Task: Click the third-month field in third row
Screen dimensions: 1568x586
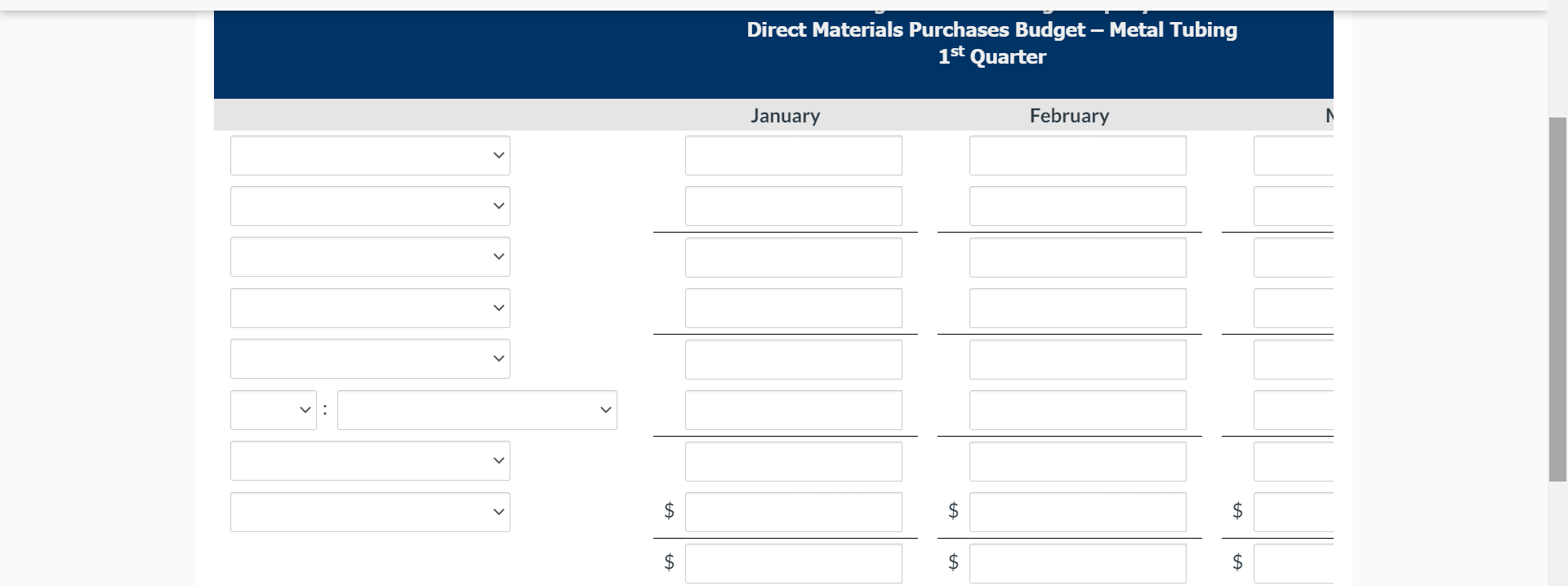Action: pyautogui.click(x=1294, y=257)
